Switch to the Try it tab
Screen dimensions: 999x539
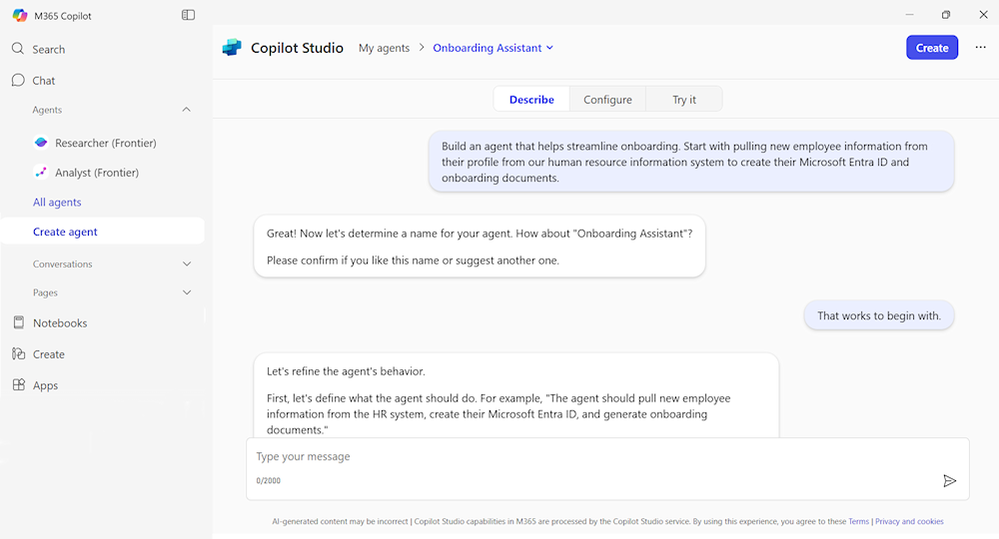coord(684,99)
